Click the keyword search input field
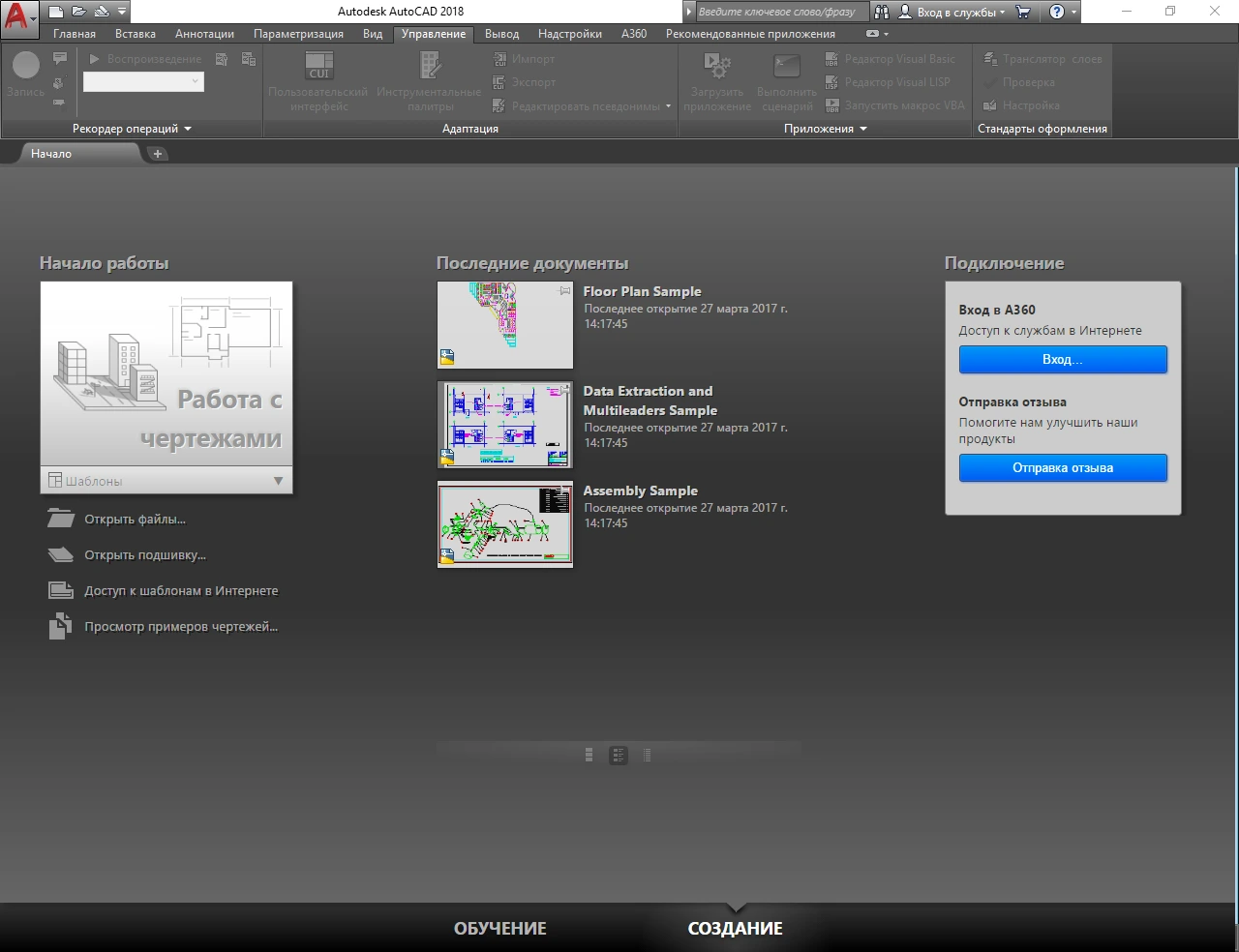The image size is (1239, 952). click(782, 12)
